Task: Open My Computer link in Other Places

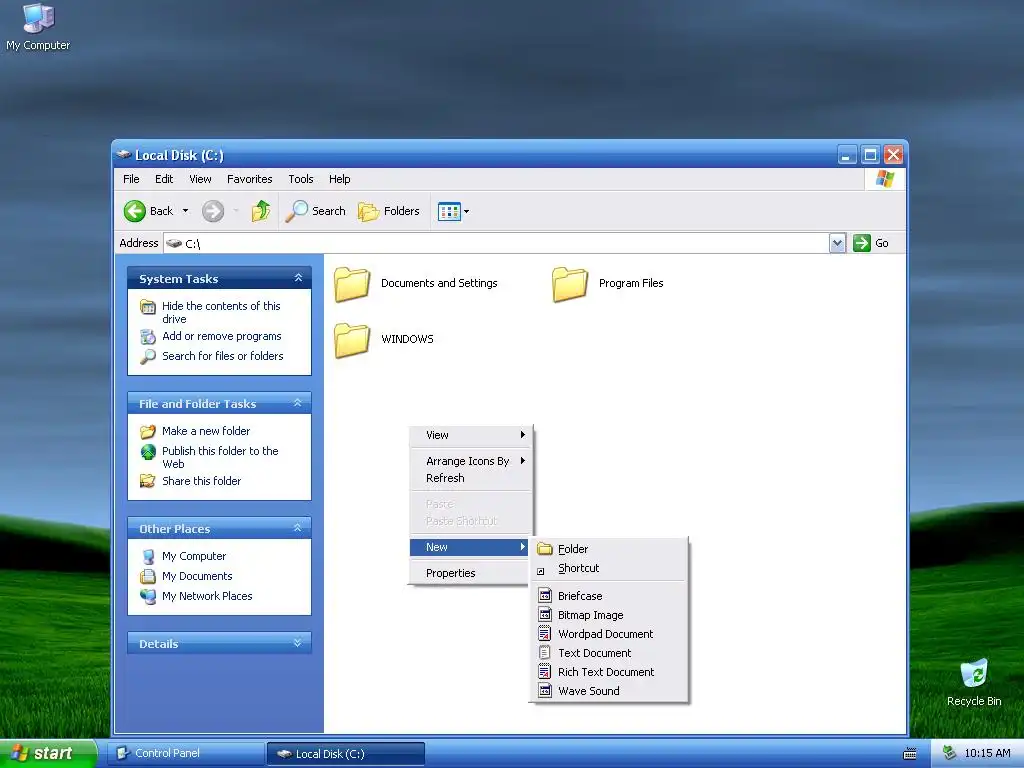Action: point(194,556)
